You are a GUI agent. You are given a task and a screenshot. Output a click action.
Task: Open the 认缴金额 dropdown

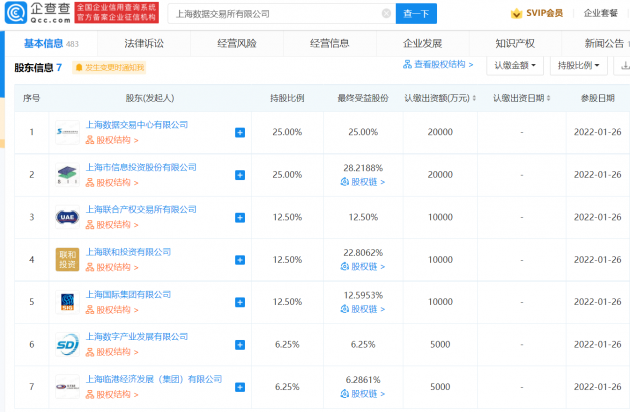click(515, 65)
